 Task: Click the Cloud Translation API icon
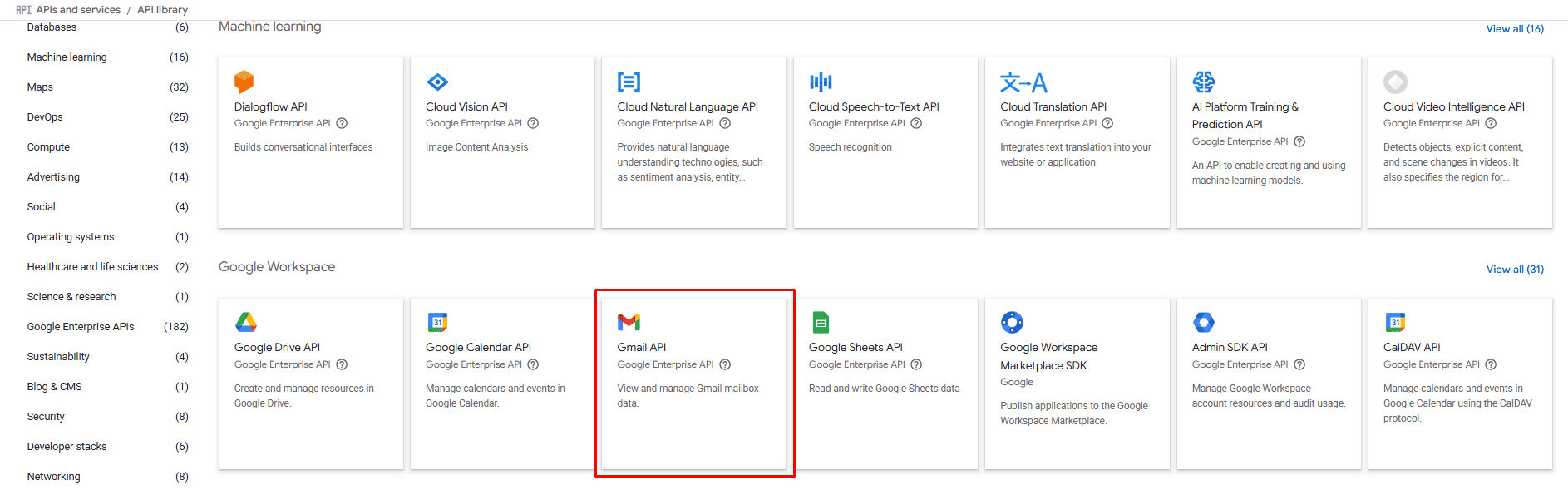[1023, 82]
